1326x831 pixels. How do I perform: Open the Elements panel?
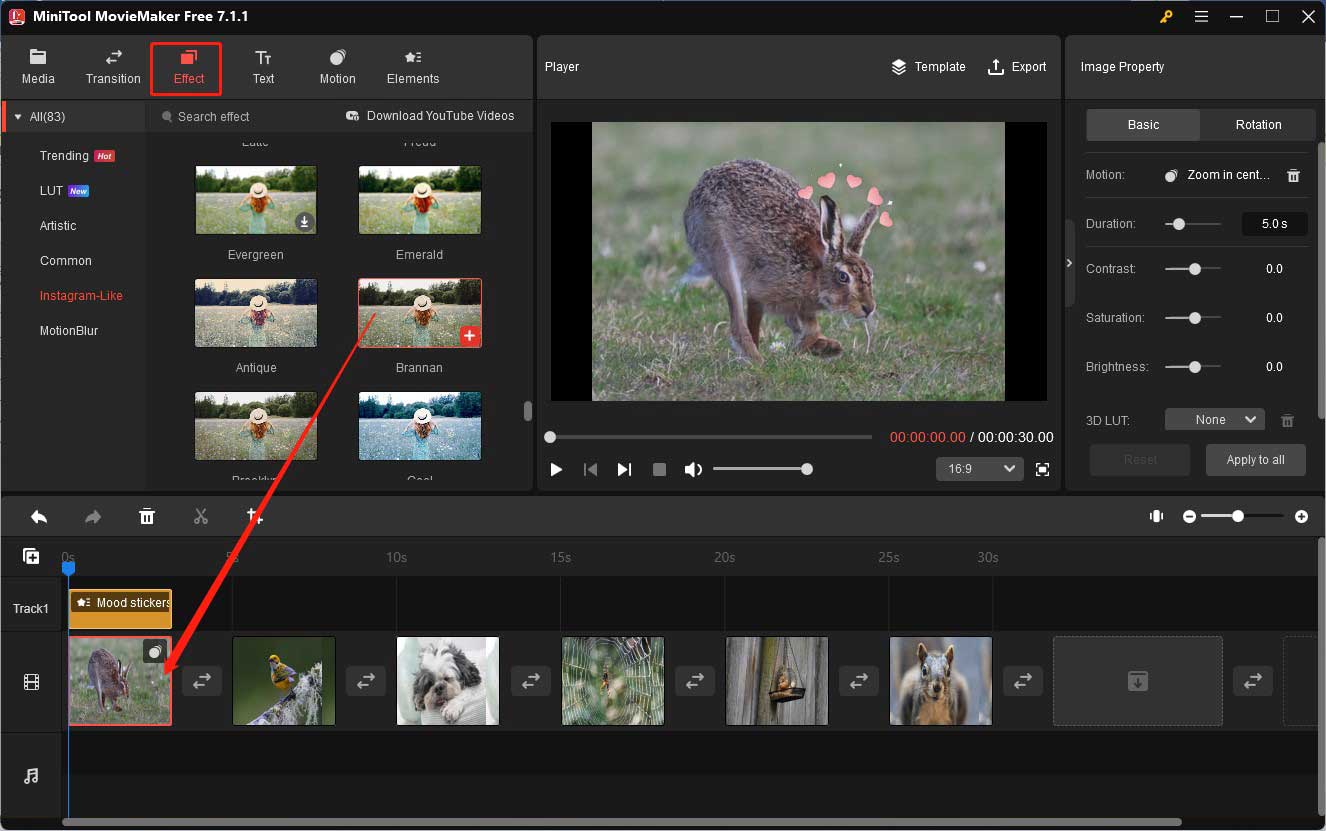click(x=412, y=66)
